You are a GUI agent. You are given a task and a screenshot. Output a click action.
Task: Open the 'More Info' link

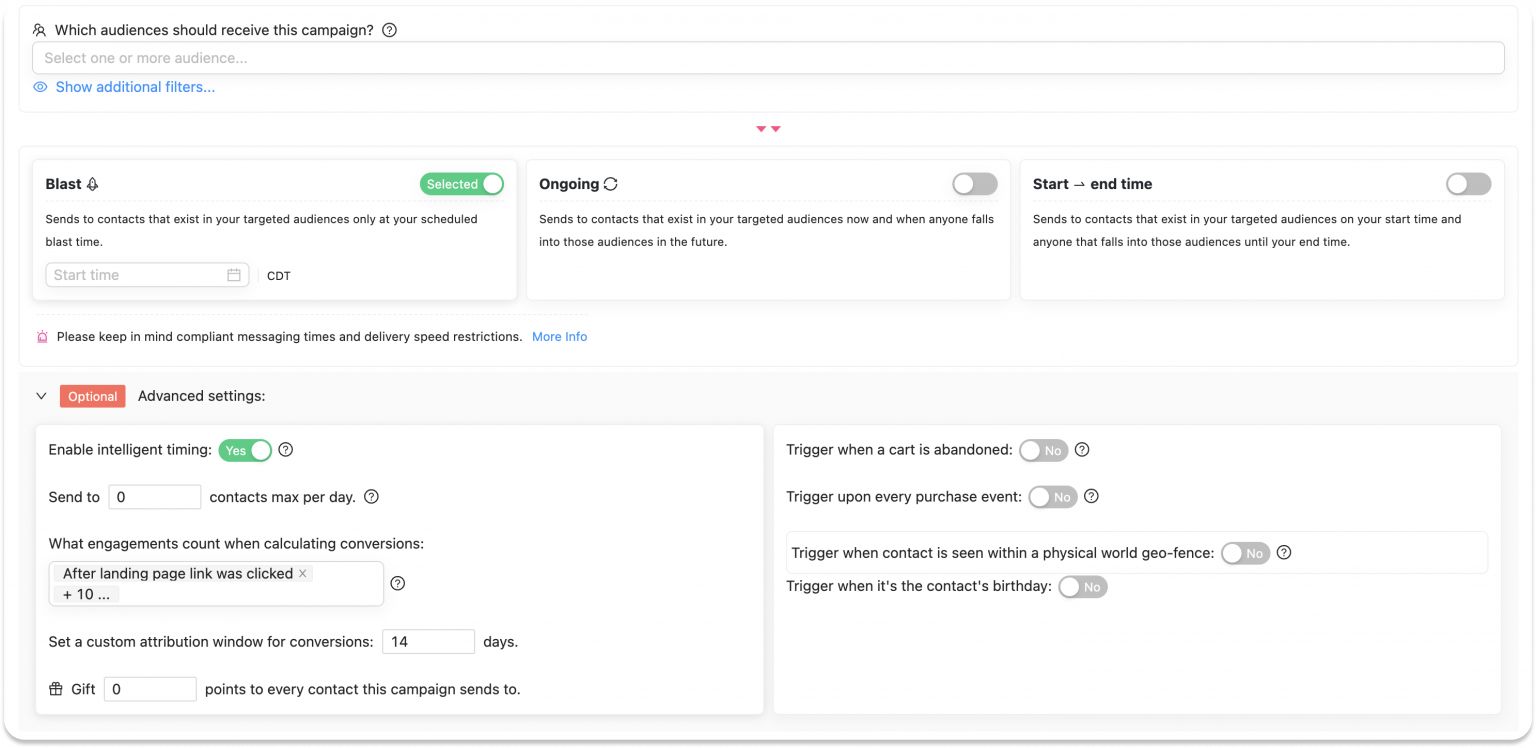click(560, 337)
